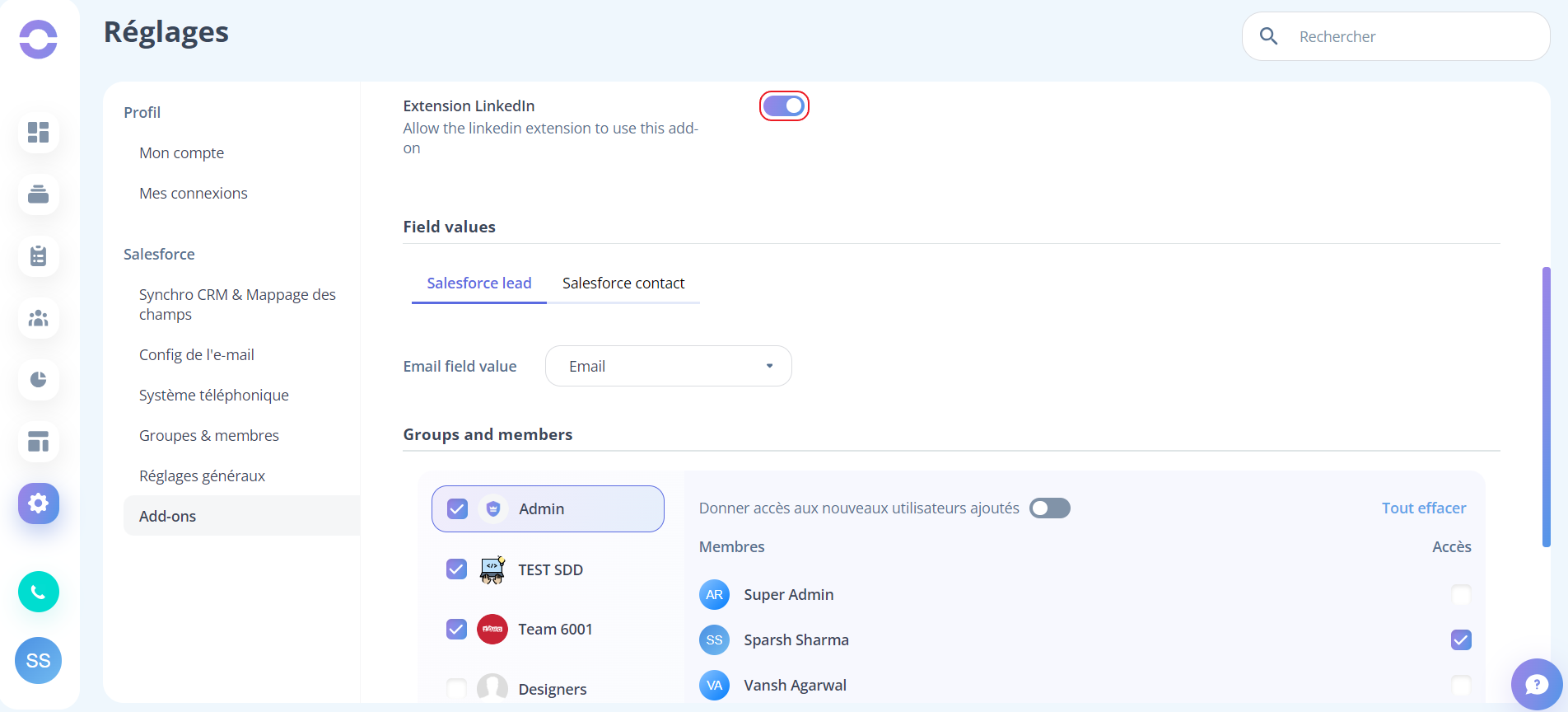This screenshot has width=1568, height=712.
Task: Open the stacked layers sidebar icon
Action: (38, 194)
